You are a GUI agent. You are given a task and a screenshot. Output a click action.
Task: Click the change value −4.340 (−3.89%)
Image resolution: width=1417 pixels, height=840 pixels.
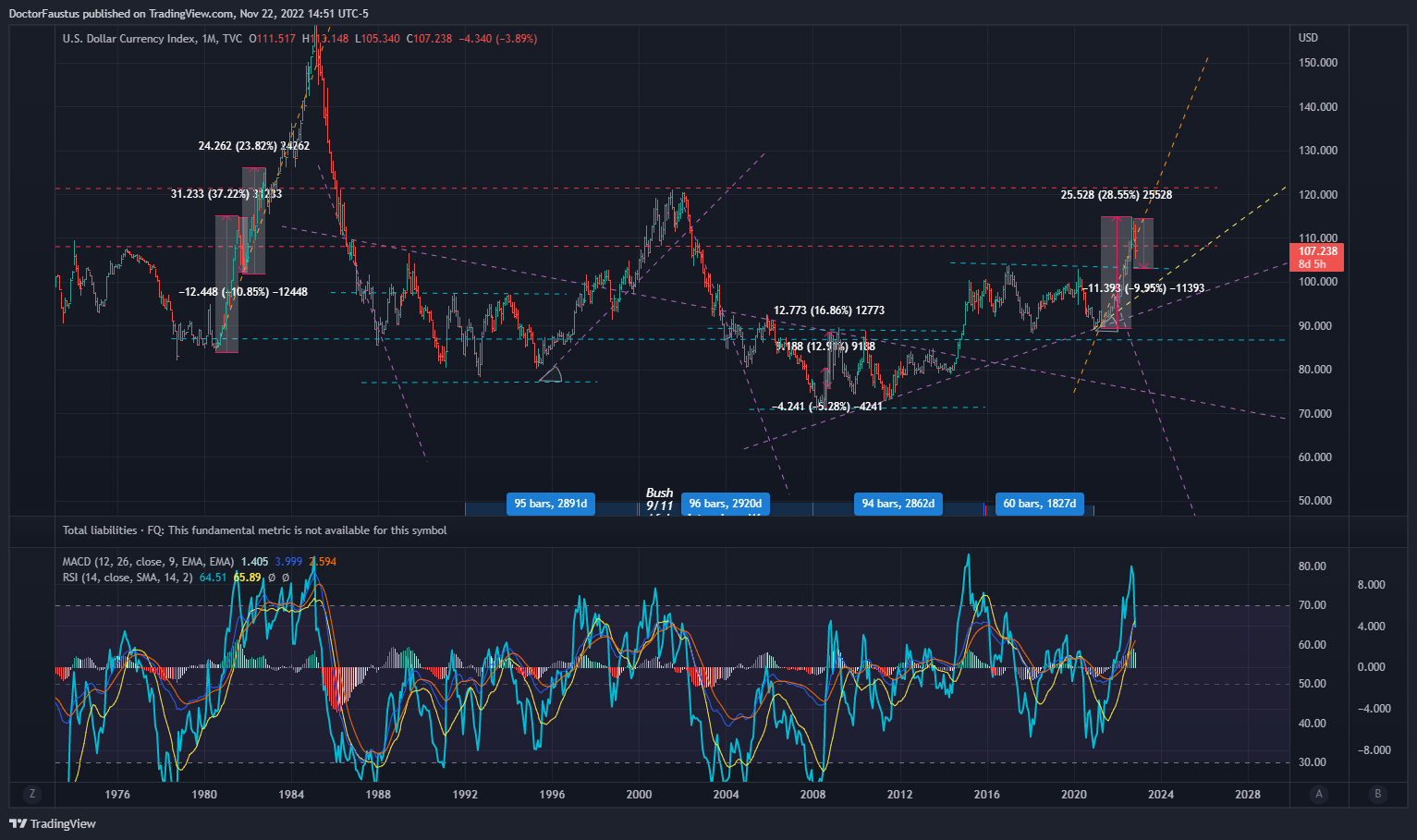coord(498,39)
